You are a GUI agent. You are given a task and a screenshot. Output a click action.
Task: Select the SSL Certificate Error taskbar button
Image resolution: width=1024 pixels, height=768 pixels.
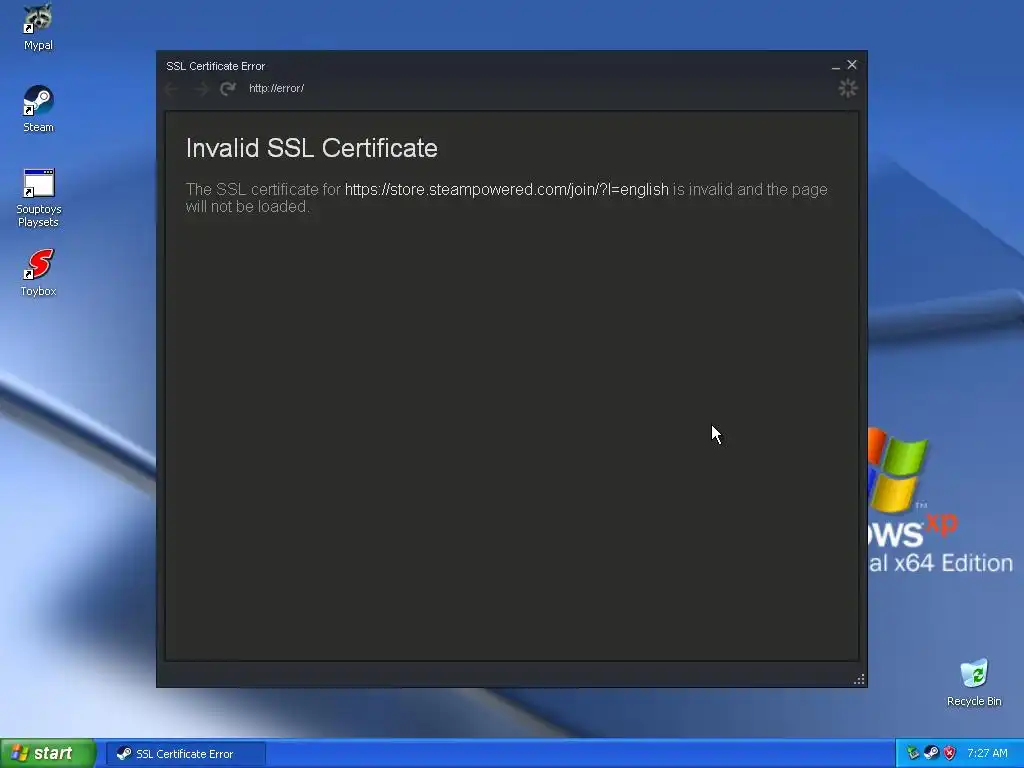pos(186,754)
